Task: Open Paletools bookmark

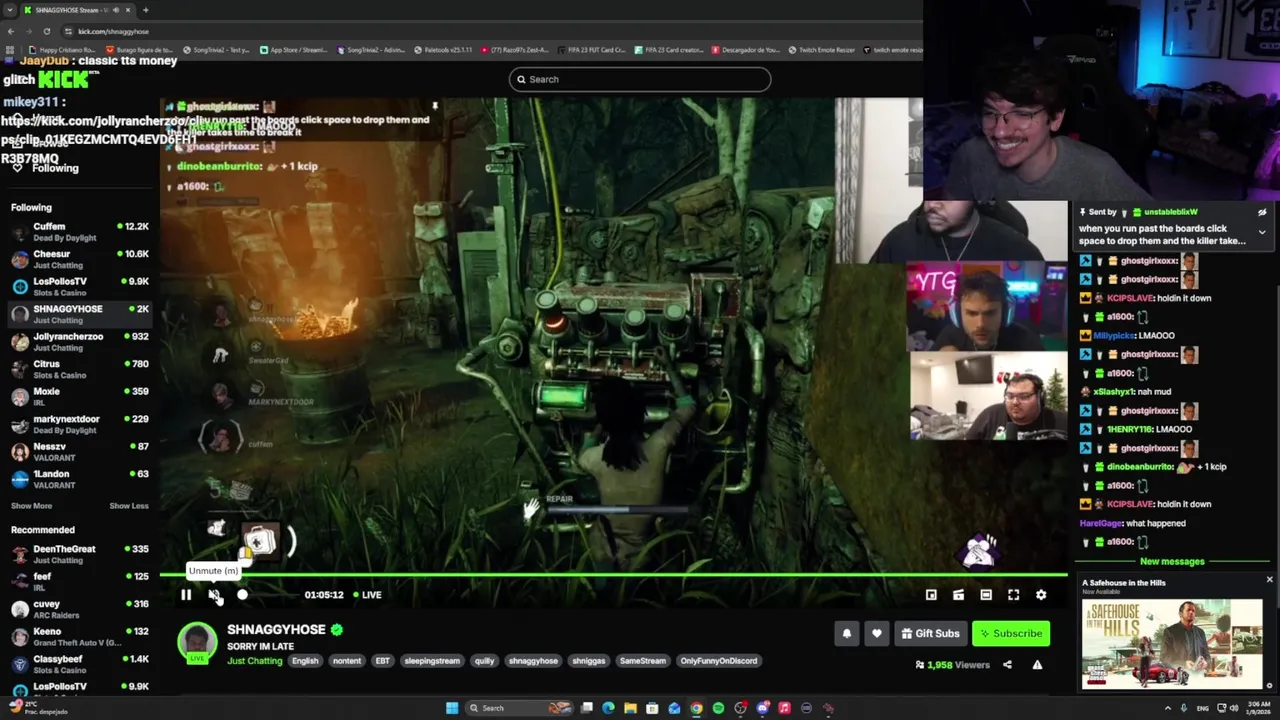Action: (x=443, y=50)
